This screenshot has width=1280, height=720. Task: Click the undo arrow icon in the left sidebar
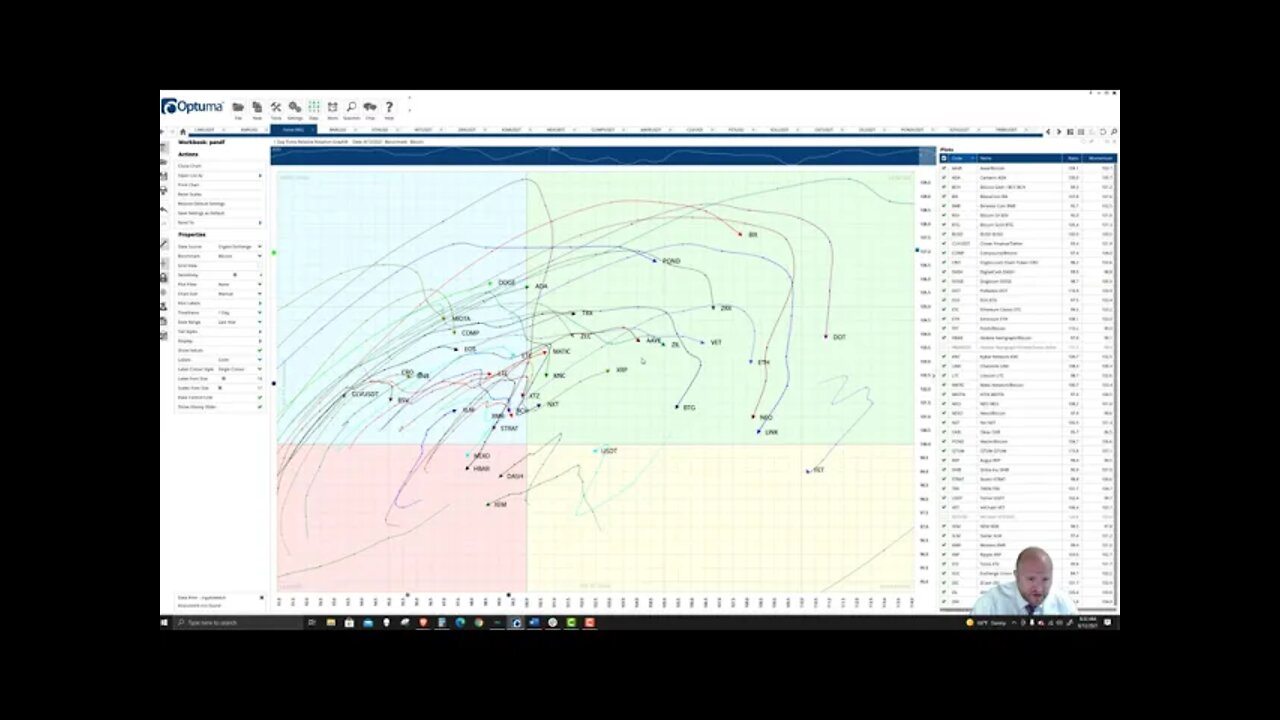164,209
